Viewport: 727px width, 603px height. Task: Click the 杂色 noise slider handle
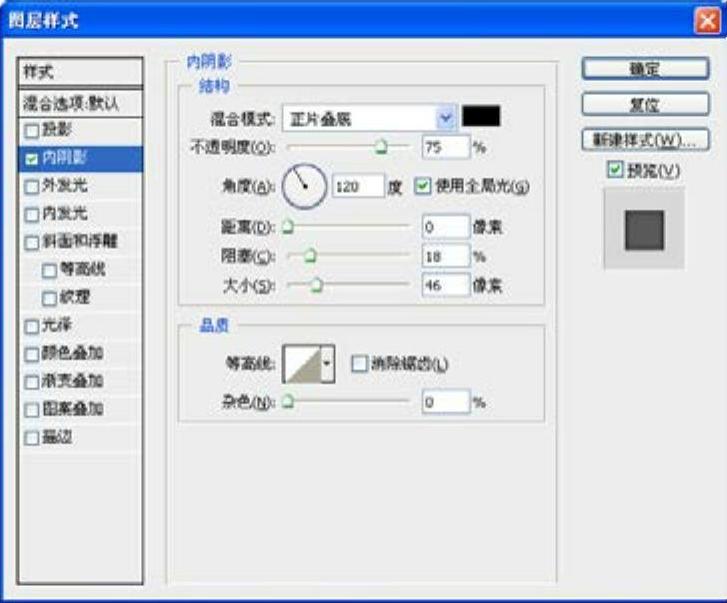288,401
